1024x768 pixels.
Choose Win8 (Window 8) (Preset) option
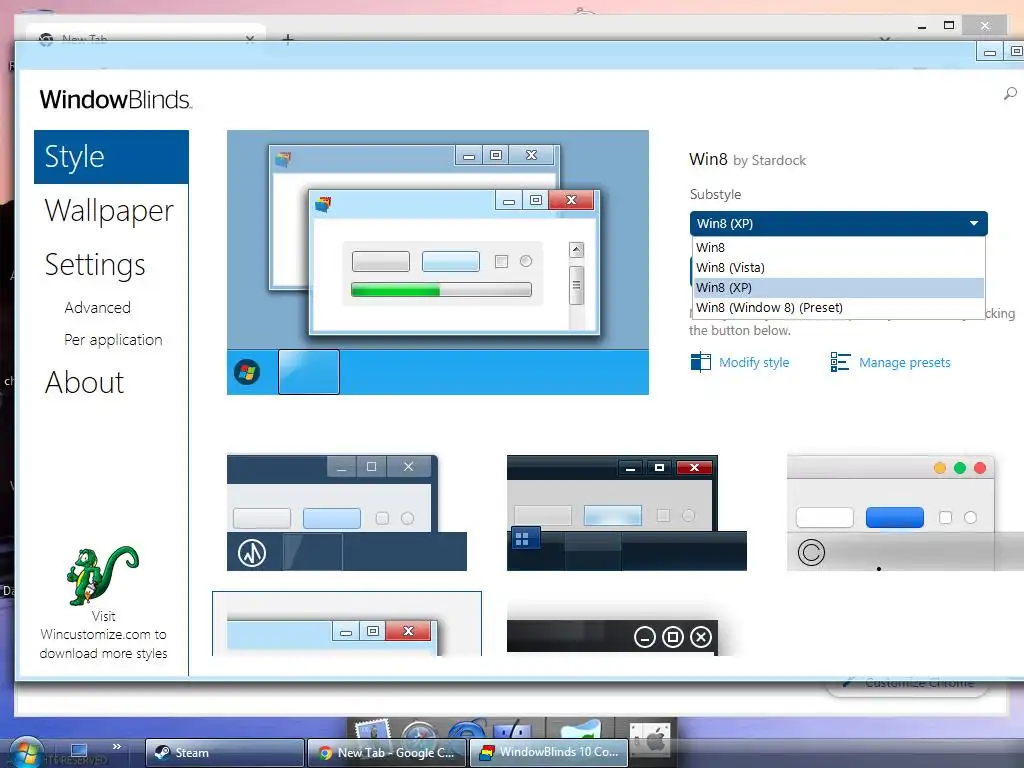point(838,308)
